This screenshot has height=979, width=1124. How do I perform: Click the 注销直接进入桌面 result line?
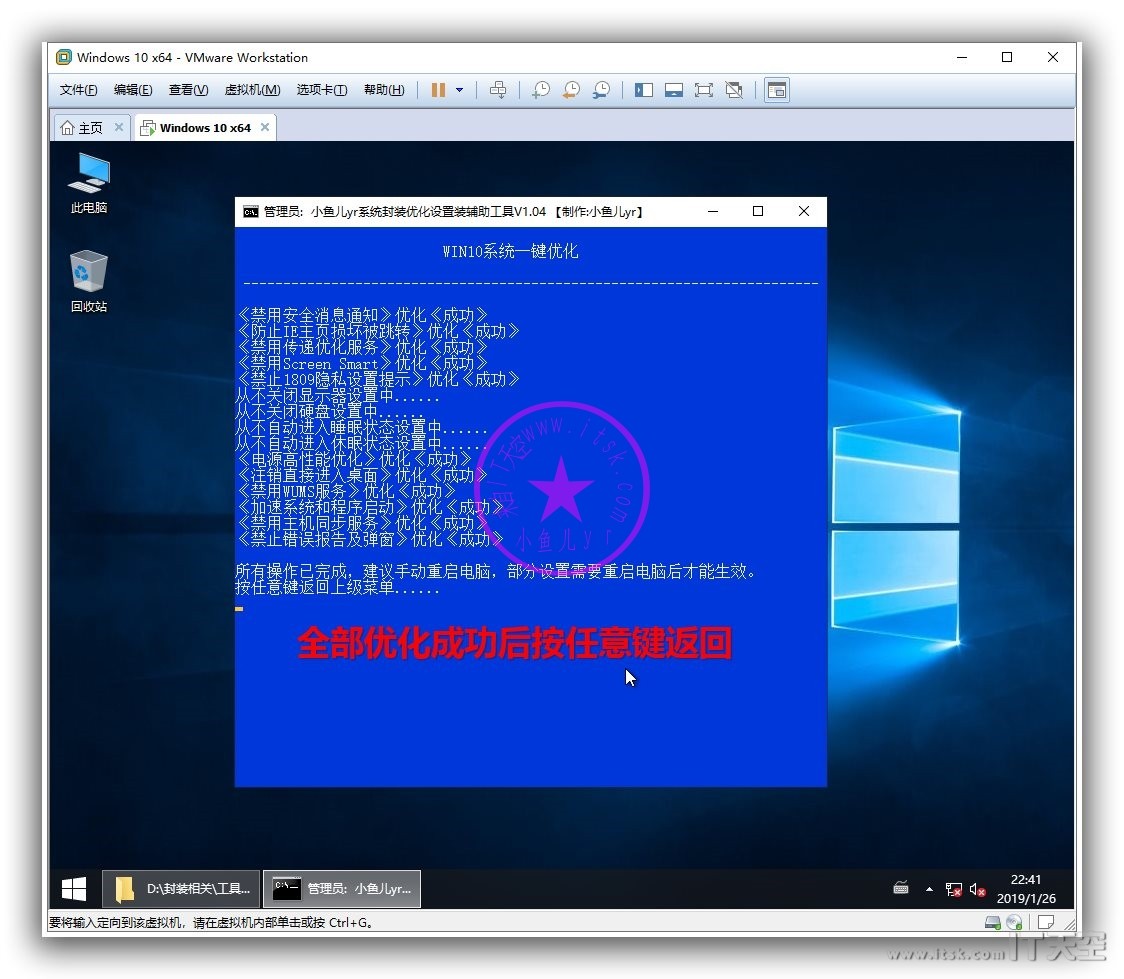363,475
